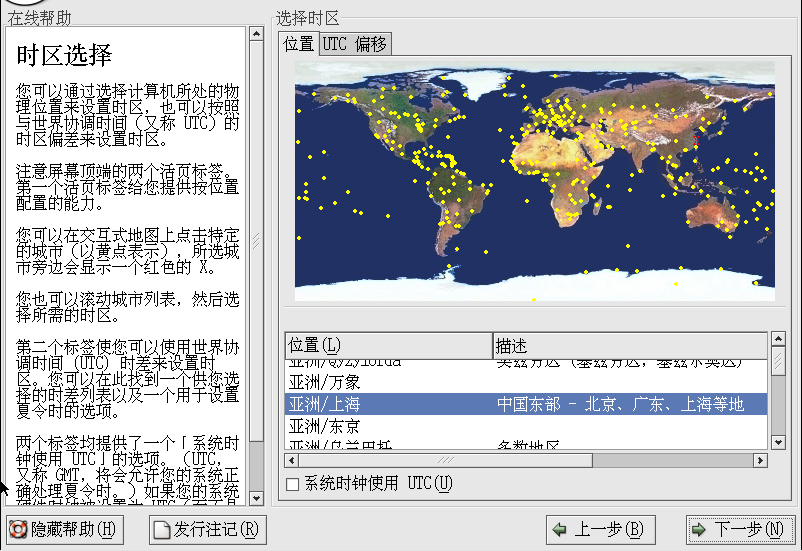Click timezone list scrollbar down arrow
Screen dimensions: 802x551
[x=778, y=443]
